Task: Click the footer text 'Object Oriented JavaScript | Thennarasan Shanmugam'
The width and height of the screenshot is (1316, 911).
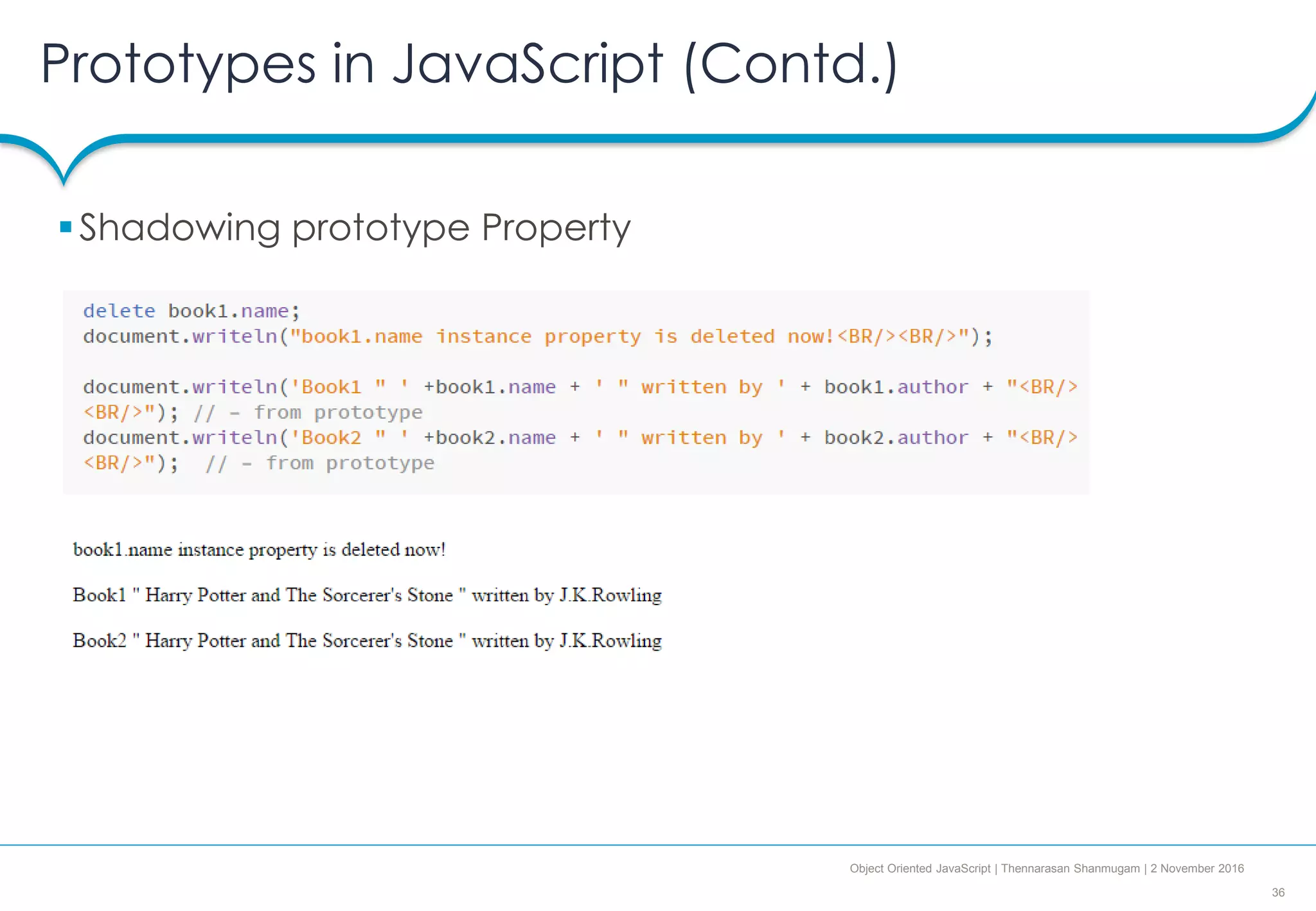Action: (995, 869)
